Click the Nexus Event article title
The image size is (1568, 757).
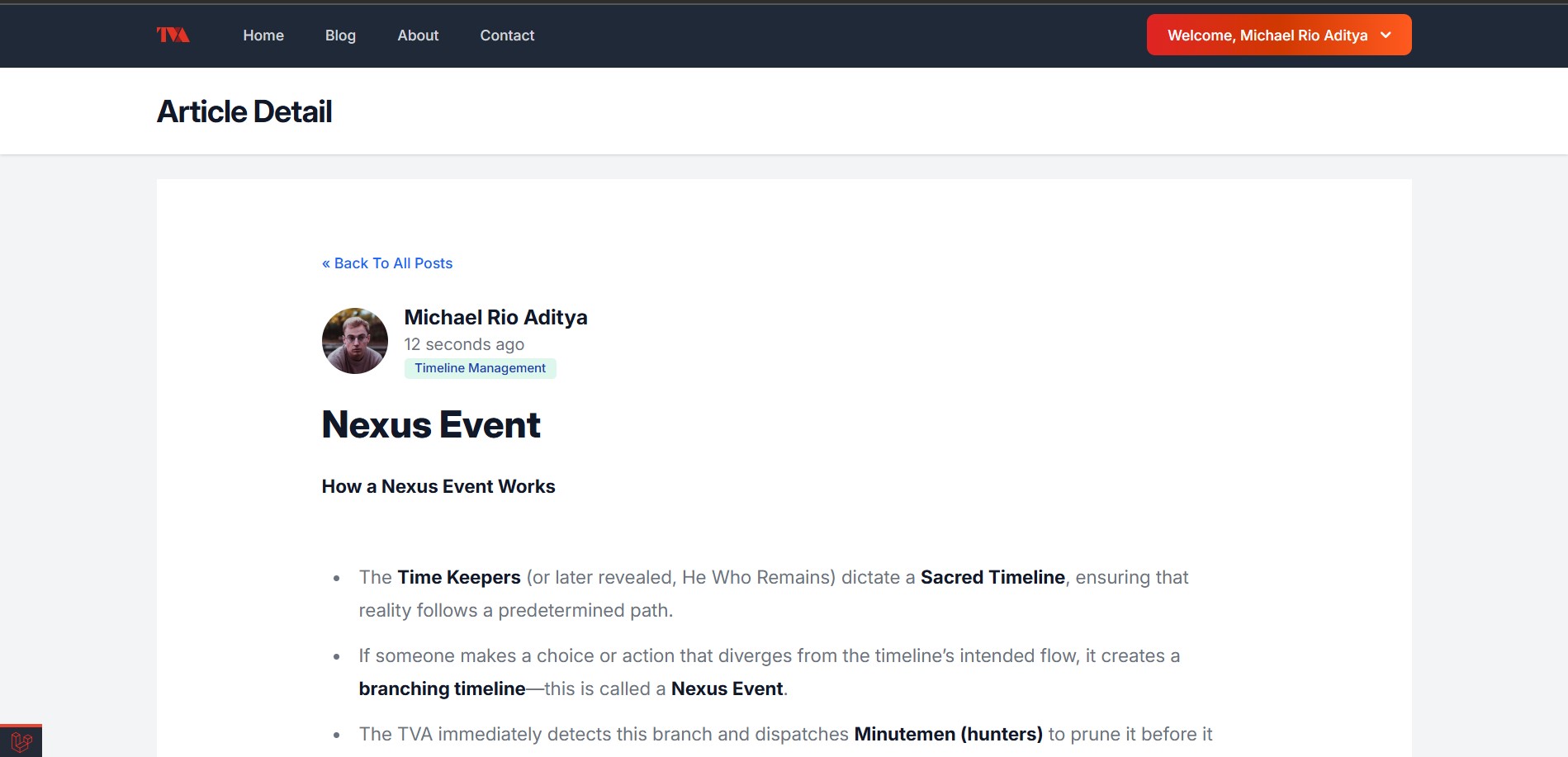pos(431,425)
